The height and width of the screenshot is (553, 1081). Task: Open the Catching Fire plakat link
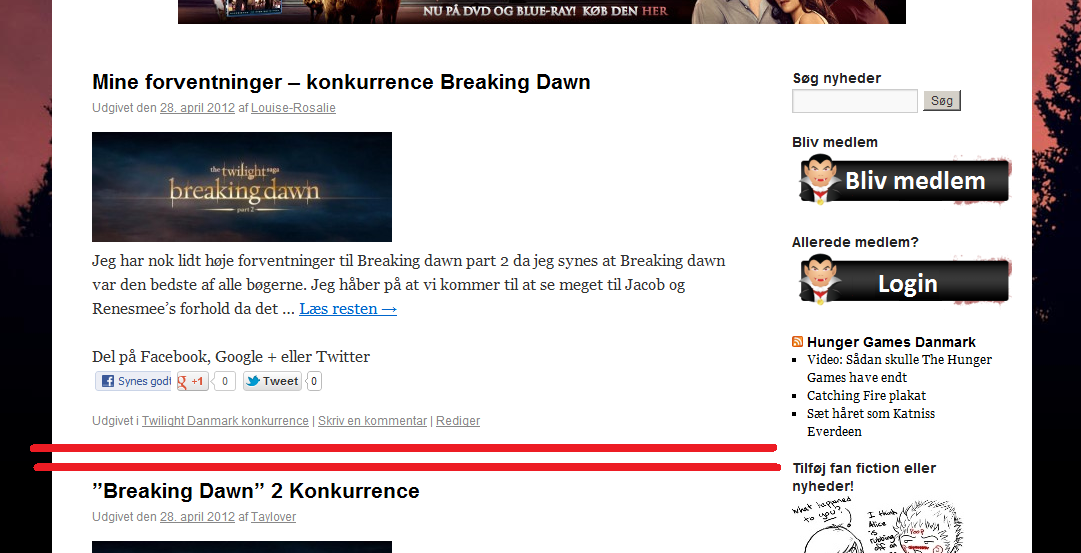pyautogui.click(x=867, y=396)
